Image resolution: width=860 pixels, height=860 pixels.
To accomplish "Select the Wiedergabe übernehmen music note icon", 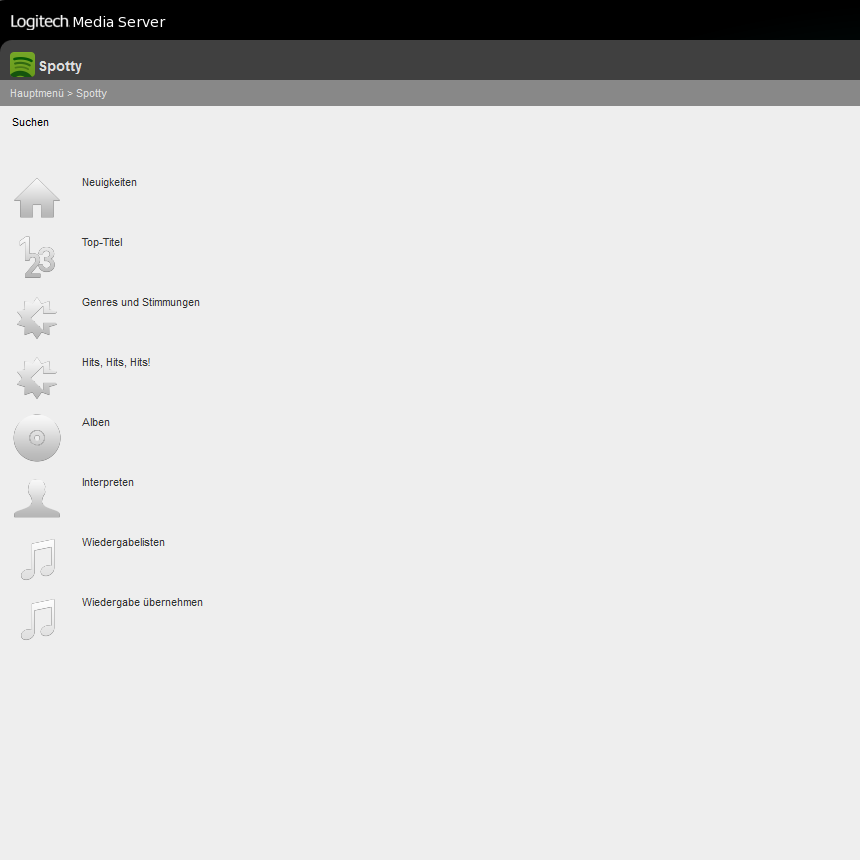I will pyautogui.click(x=38, y=619).
